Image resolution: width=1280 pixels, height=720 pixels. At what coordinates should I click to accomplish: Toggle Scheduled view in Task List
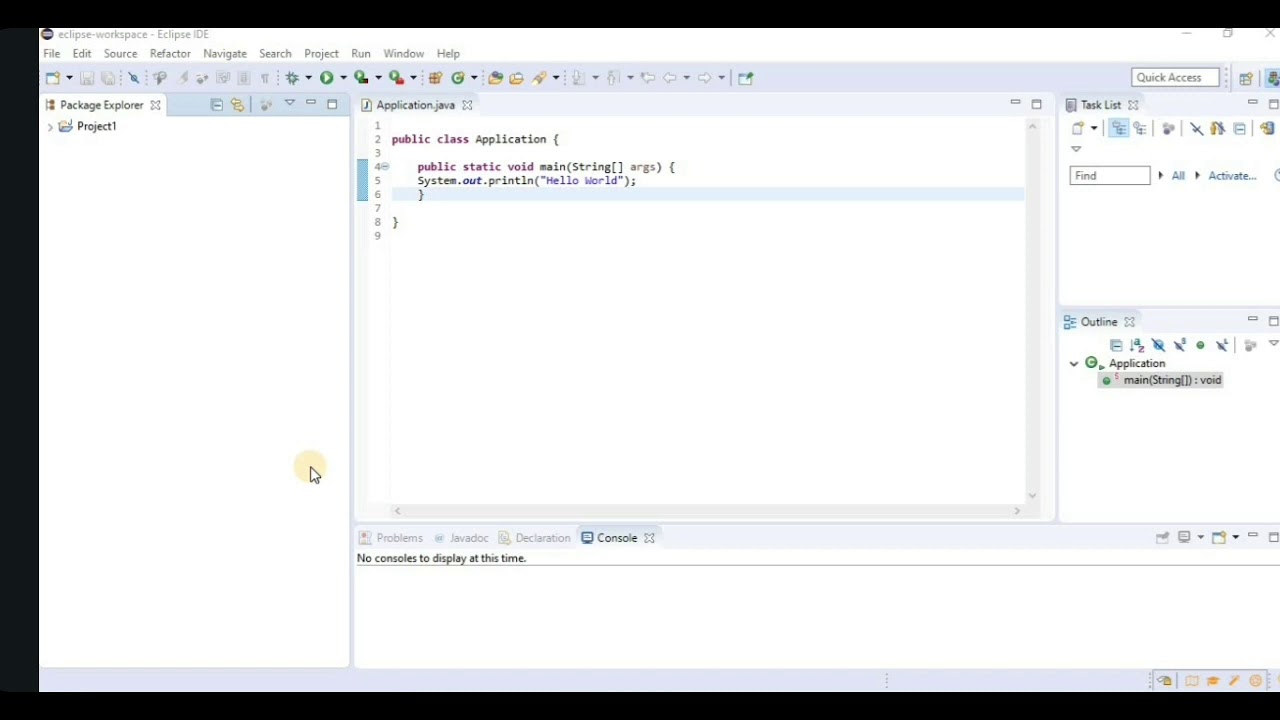point(1140,129)
